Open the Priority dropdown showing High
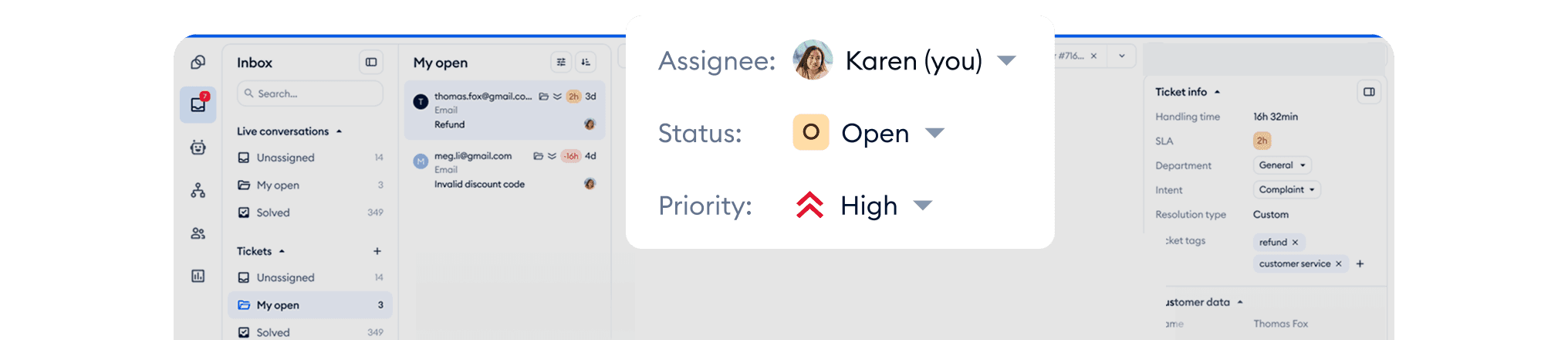This screenshot has width=1568, height=340. (x=923, y=206)
